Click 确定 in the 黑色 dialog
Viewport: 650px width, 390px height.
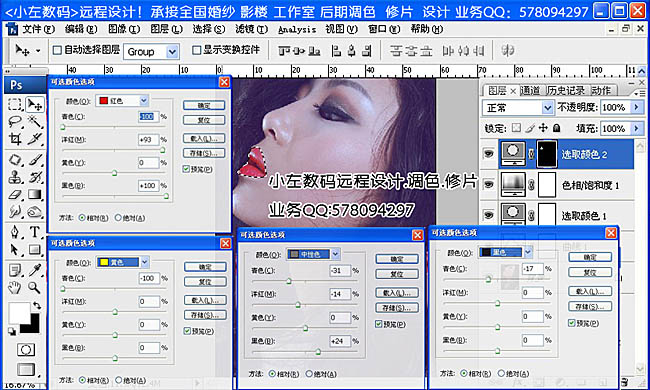(x=590, y=257)
